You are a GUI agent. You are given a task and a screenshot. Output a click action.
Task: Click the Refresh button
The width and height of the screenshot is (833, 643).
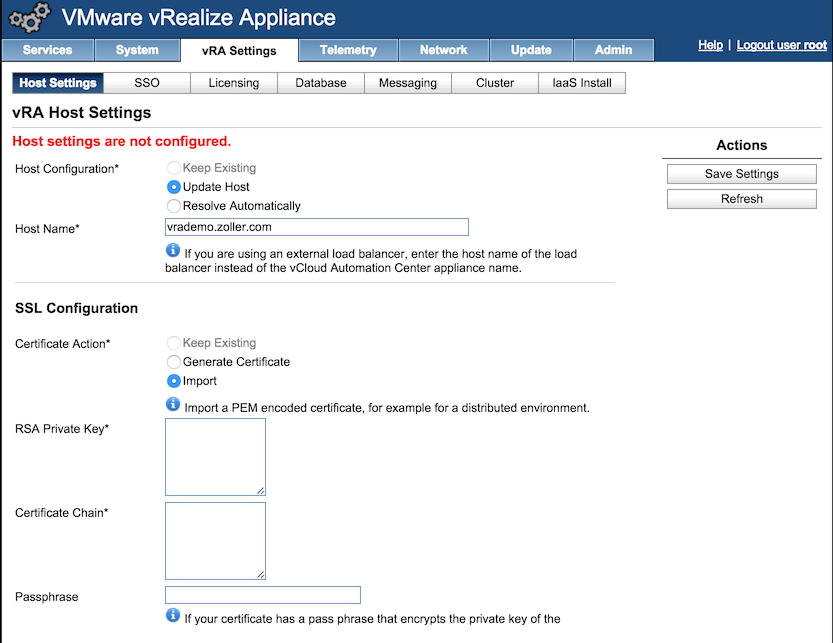pos(741,199)
